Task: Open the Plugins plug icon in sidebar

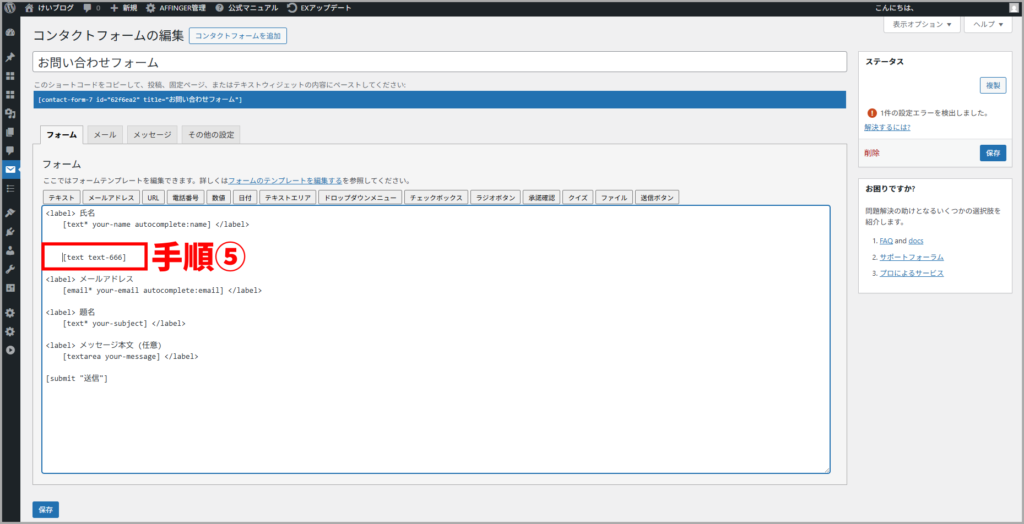Action: coord(10,231)
